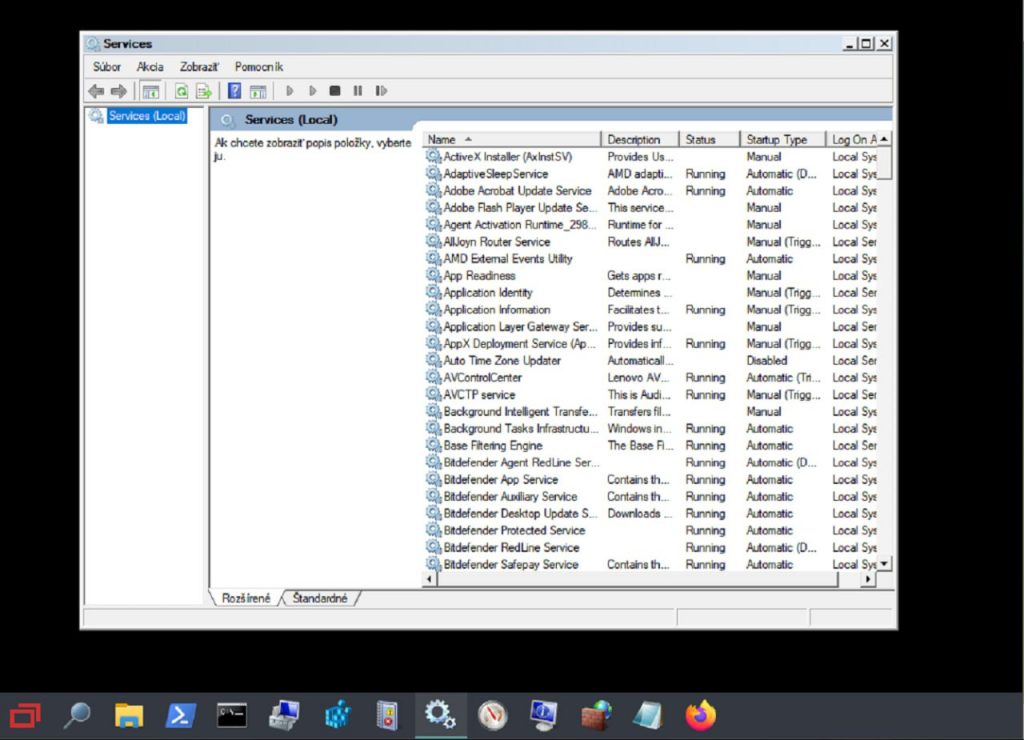Select Adobe Flash Player Update service
Image resolution: width=1024 pixels, height=740 pixels.
tap(650, 208)
